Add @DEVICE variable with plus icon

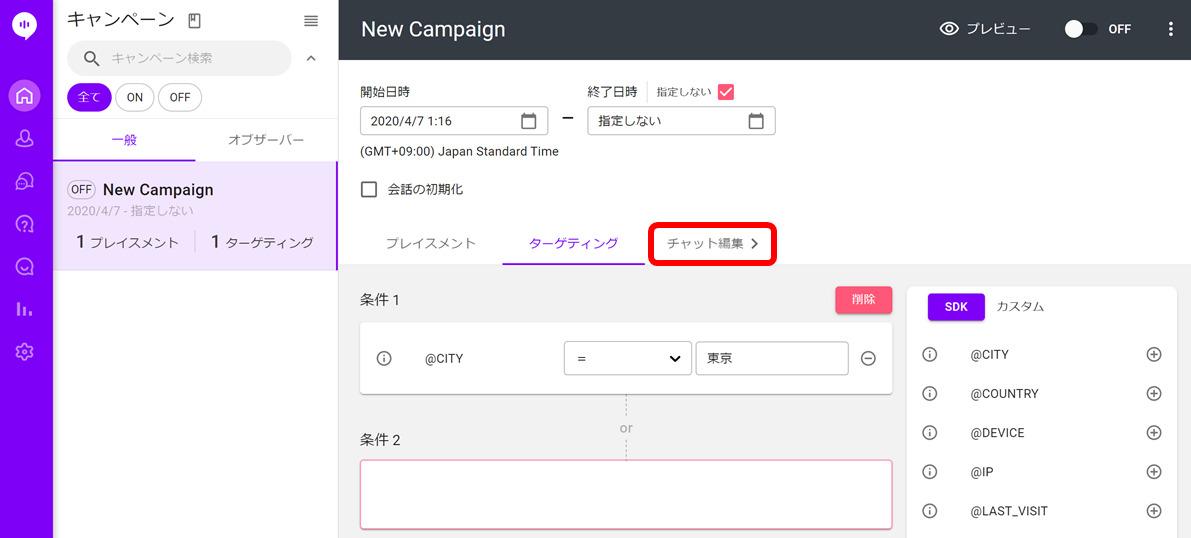coord(1154,432)
